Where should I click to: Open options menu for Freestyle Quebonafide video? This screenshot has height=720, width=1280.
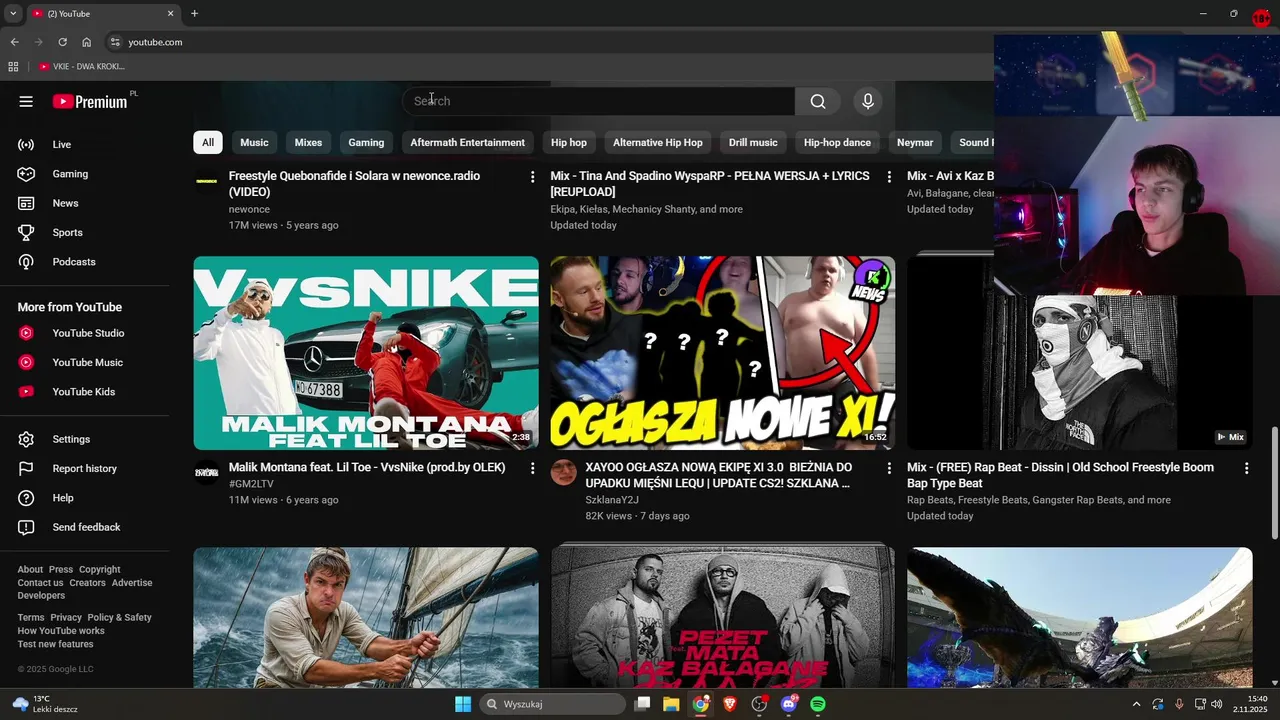tap(532, 177)
